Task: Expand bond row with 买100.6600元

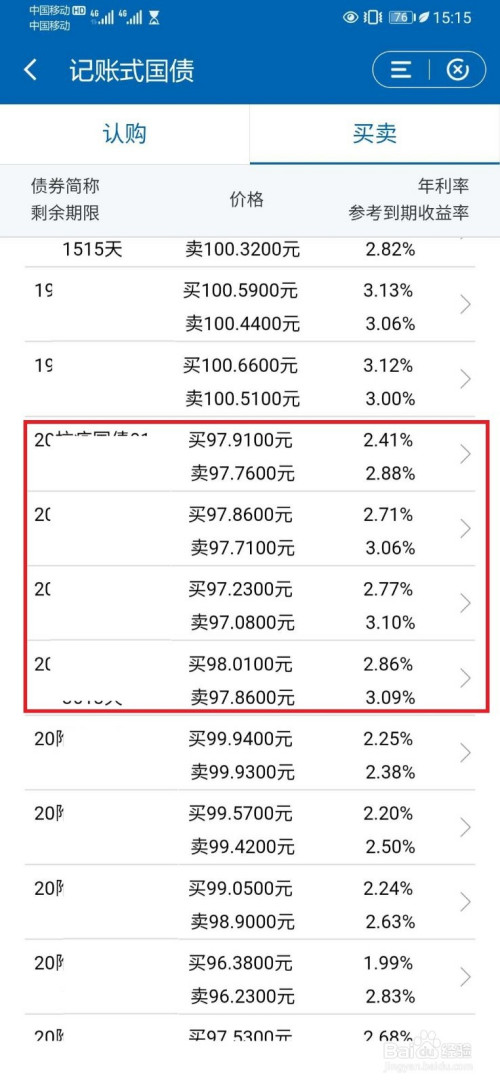Action: pyautogui.click(x=250, y=380)
